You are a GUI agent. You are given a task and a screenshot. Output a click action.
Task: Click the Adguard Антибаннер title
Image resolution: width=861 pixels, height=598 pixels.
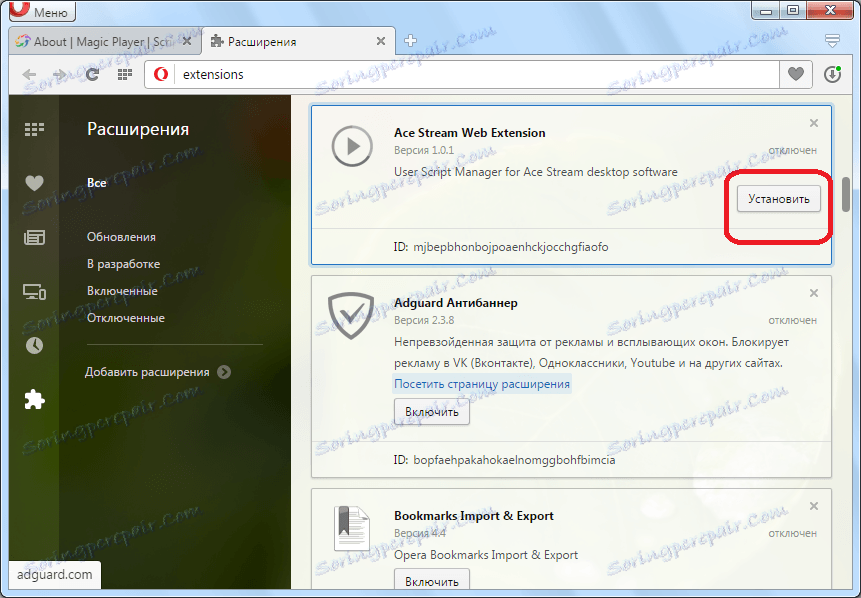coord(456,303)
